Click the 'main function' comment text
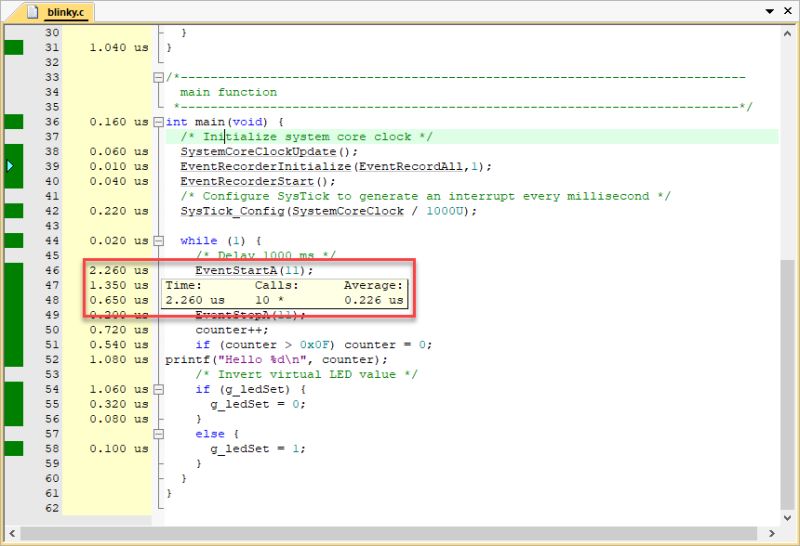Image resolution: width=800 pixels, height=546 pixels. click(229, 92)
